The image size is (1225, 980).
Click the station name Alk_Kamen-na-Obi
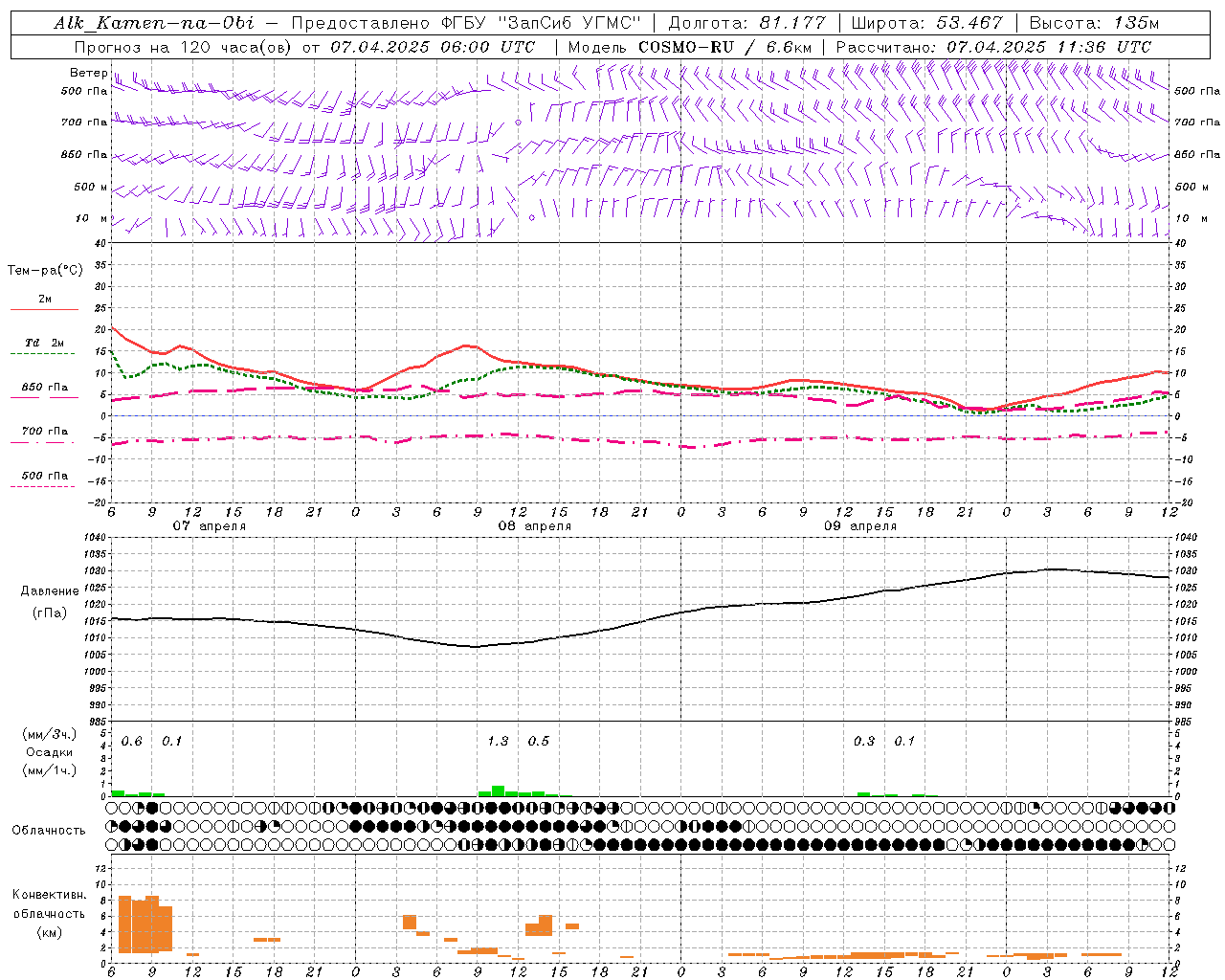(154, 23)
